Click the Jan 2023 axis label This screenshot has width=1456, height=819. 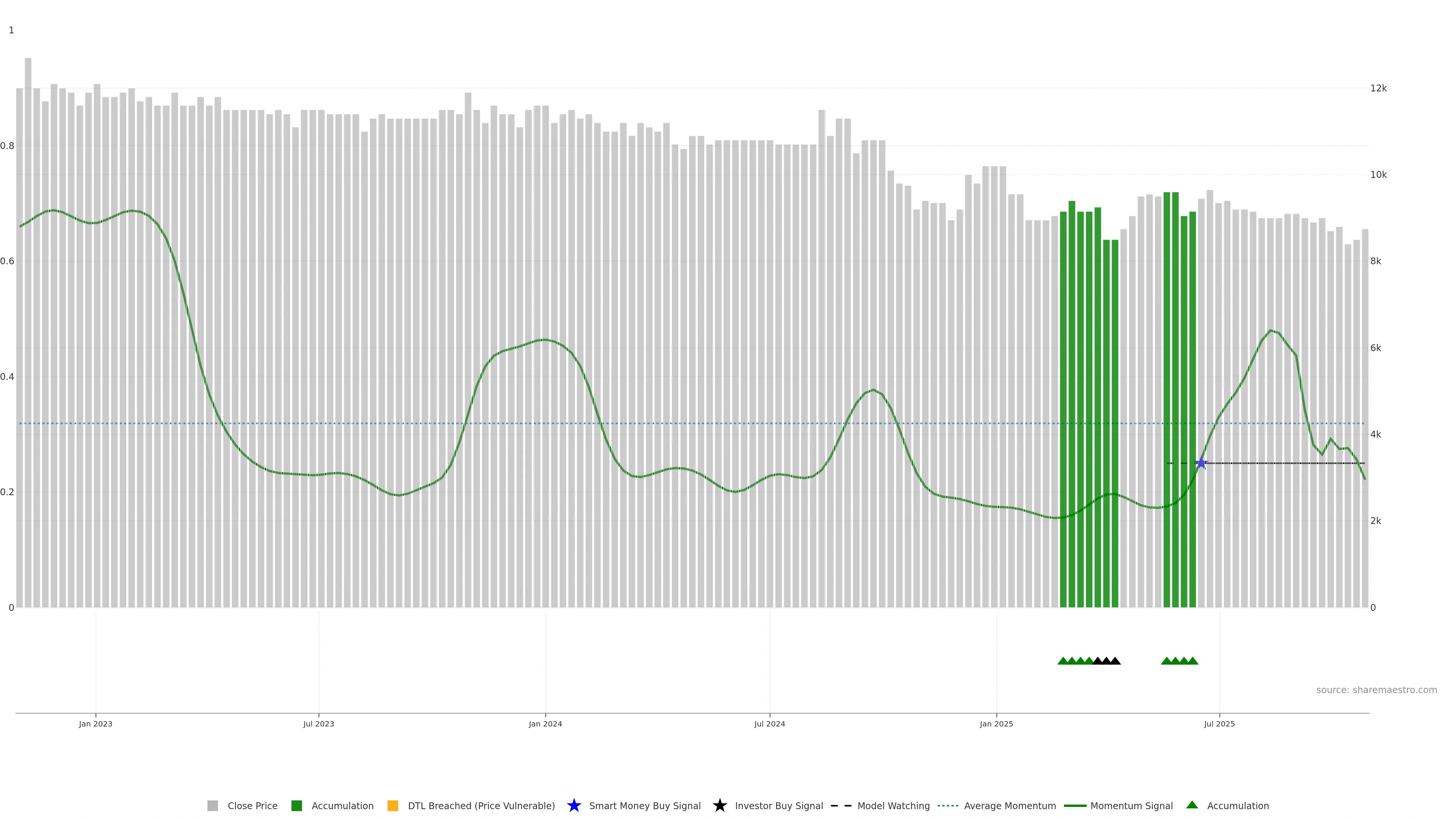pyautogui.click(x=96, y=724)
